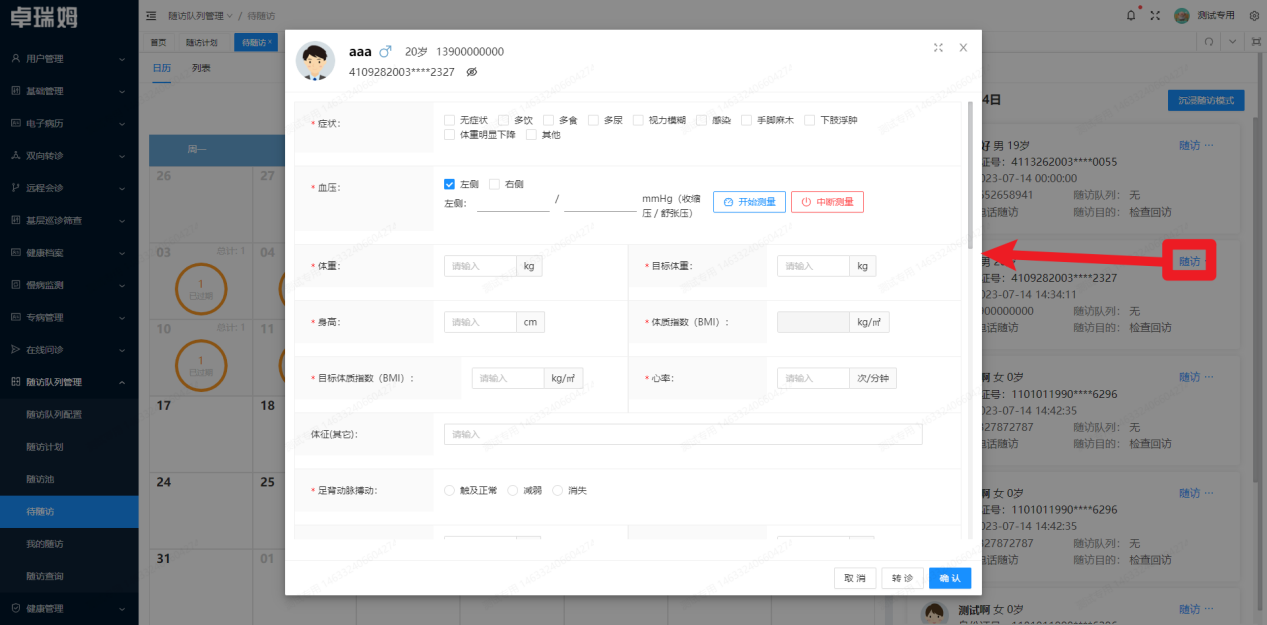The image size is (1267, 625).
Task: Expand 用户管理 sidebar chevron
Action: click(122, 58)
